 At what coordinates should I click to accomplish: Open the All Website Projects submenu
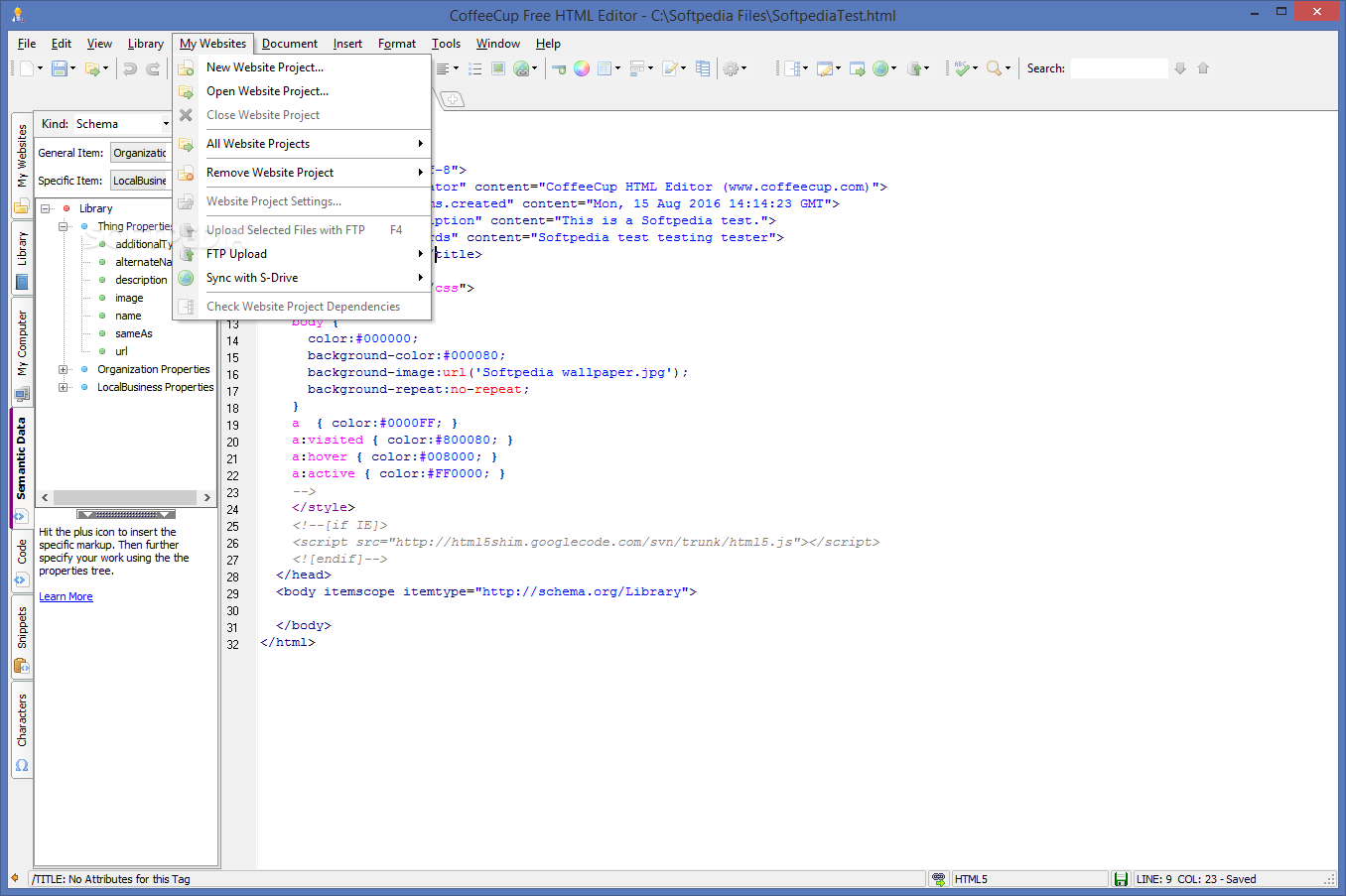tap(302, 144)
